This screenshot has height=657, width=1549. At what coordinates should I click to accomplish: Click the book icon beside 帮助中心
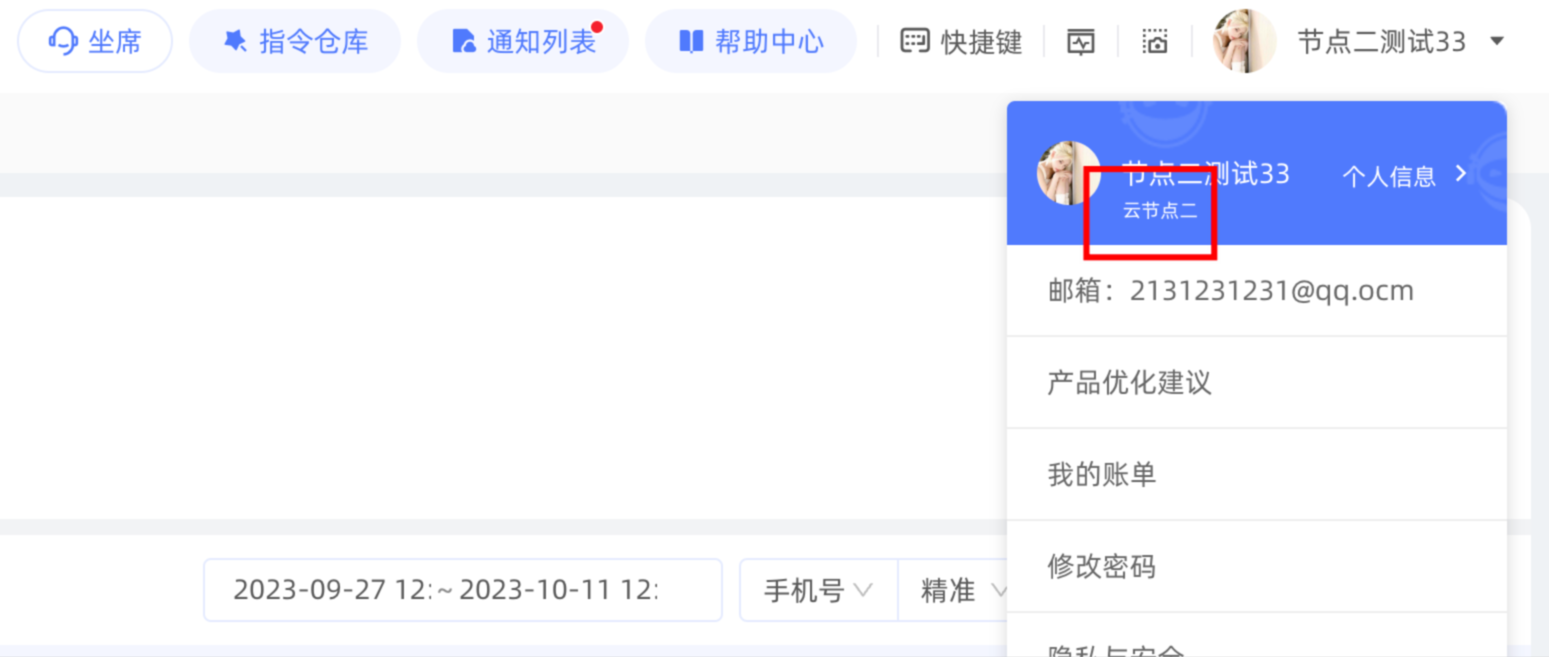pyautogui.click(x=691, y=41)
